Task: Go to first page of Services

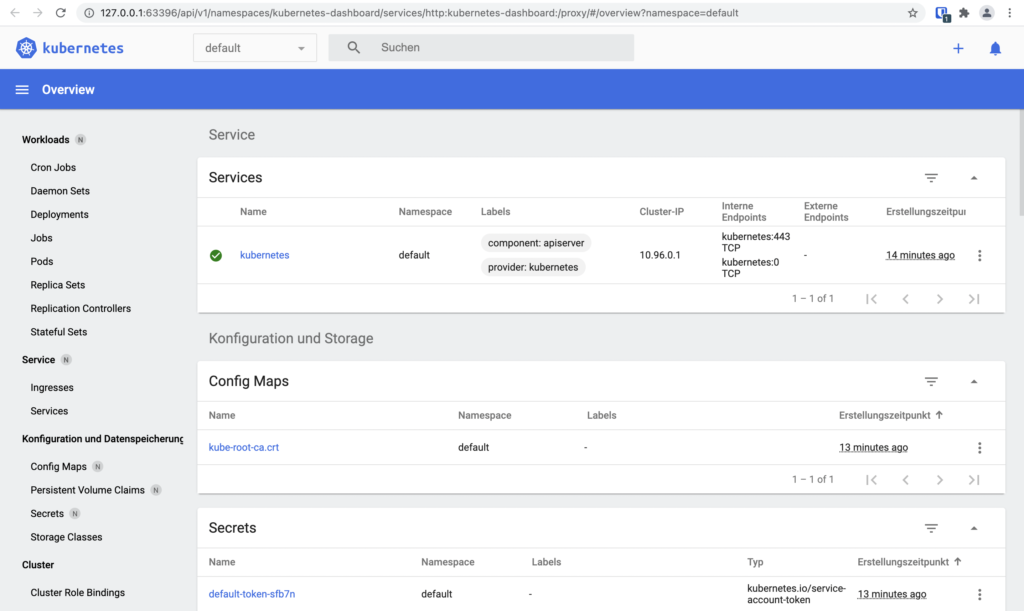Action: point(871,299)
